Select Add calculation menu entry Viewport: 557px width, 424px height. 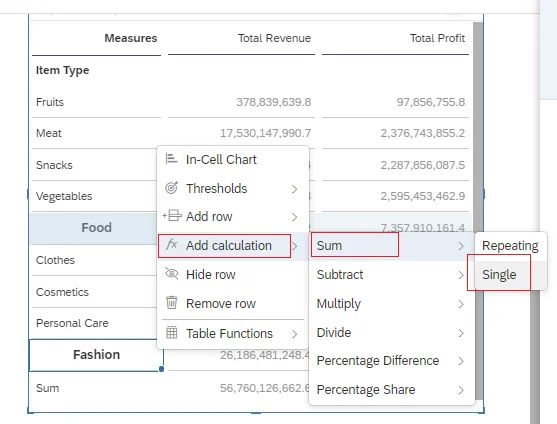[233, 245]
